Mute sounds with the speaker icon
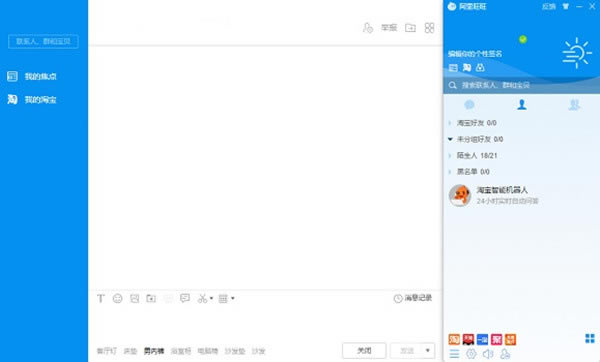 click(x=488, y=354)
